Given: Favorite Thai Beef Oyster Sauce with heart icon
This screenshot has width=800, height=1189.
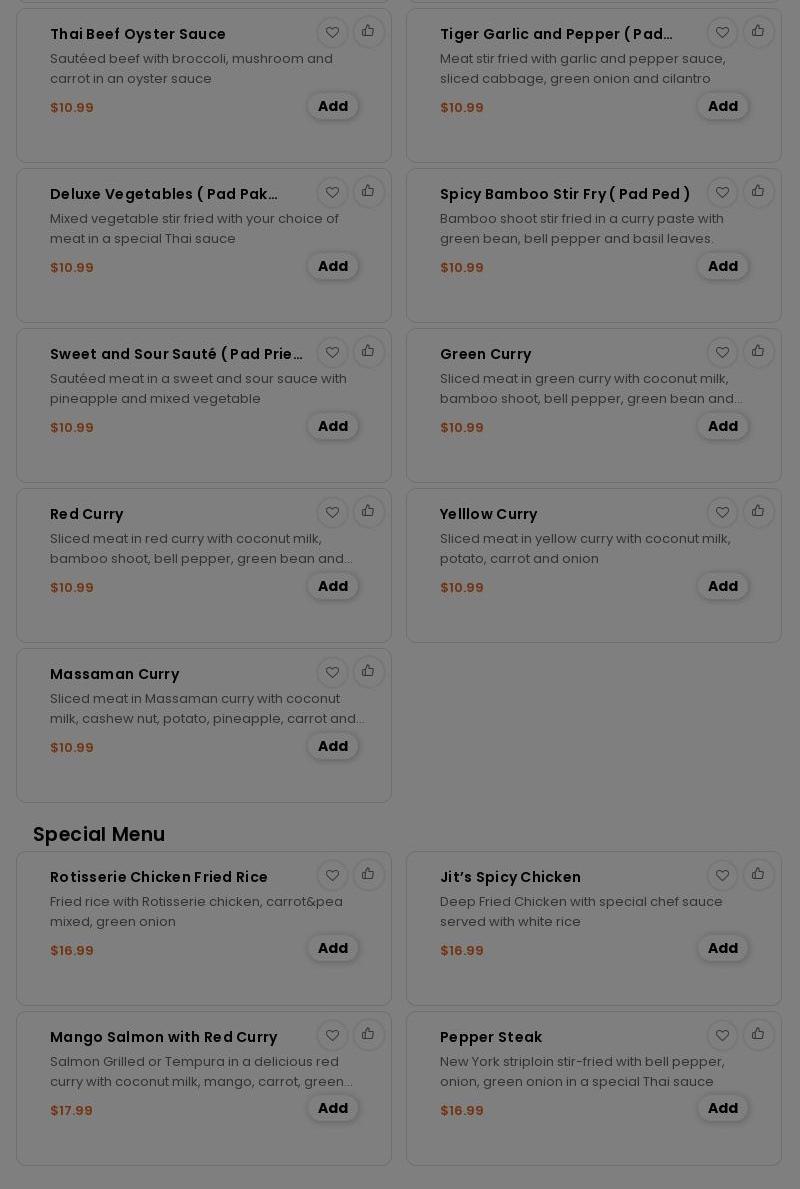Looking at the screenshot, I should [x=332, y=33].
